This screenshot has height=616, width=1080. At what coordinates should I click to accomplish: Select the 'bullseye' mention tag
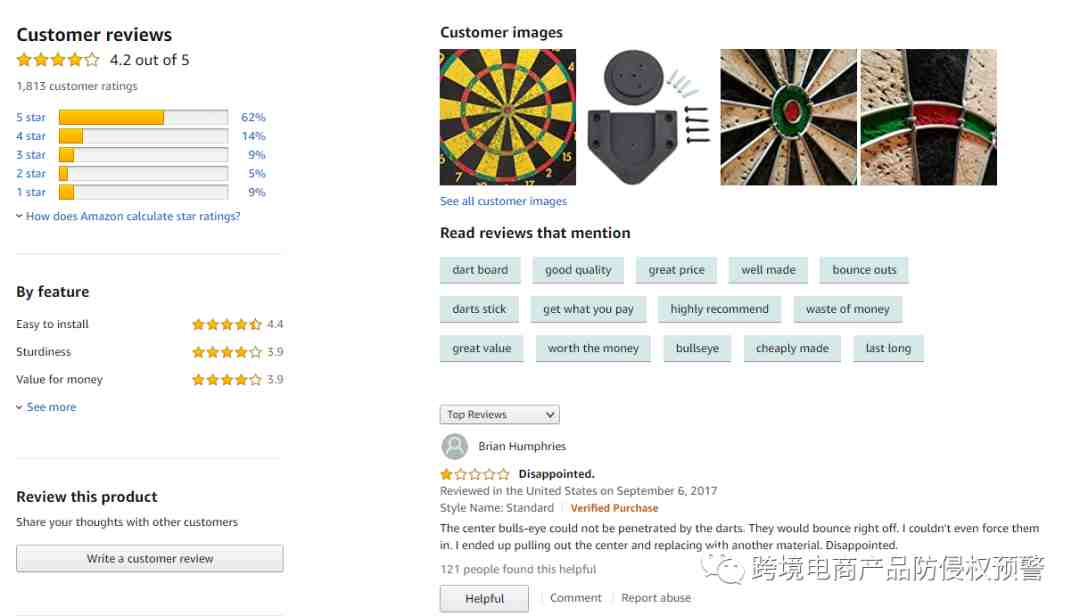(x=697, y=349)
